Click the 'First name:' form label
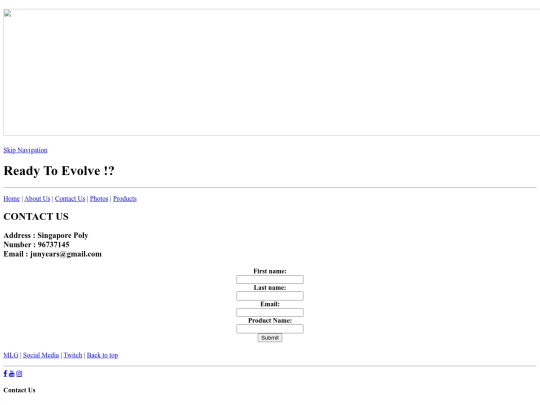 270,271
